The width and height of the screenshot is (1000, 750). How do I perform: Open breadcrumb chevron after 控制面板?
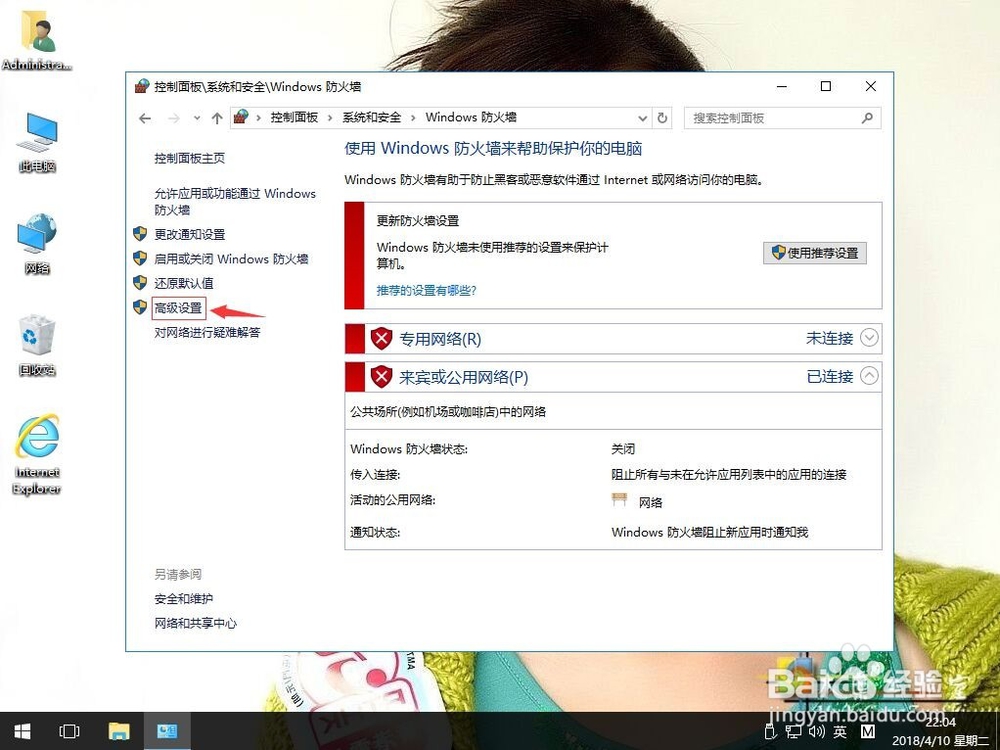click(x=330, y=118)
